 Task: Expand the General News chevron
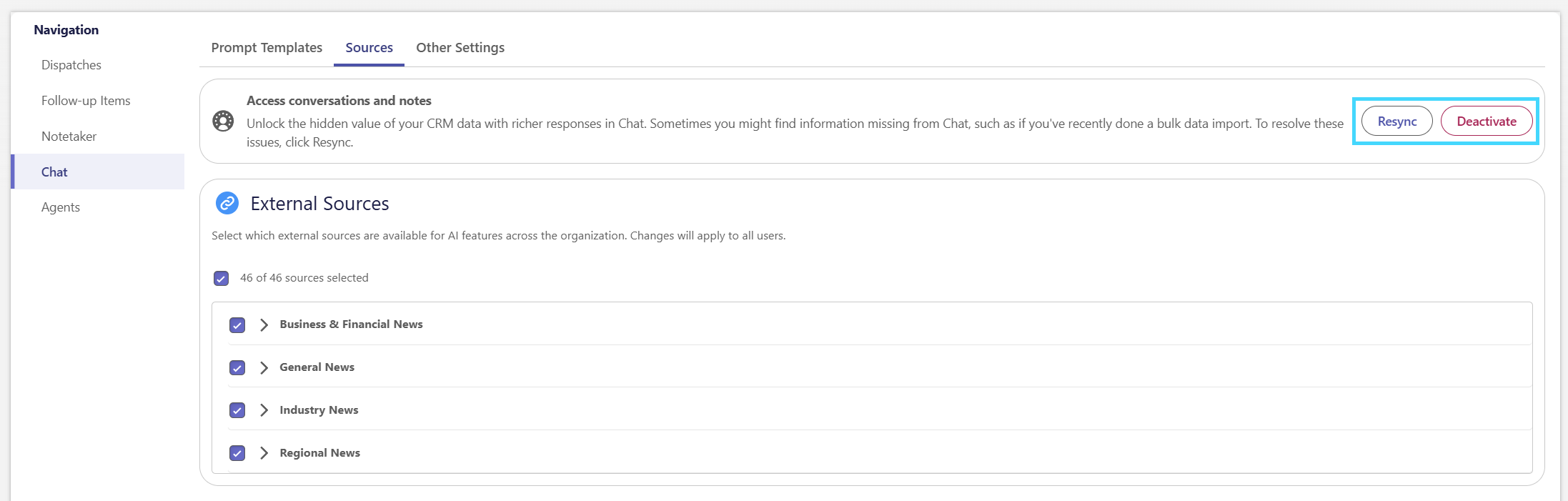pyautogui.click(x=264, y=367)
